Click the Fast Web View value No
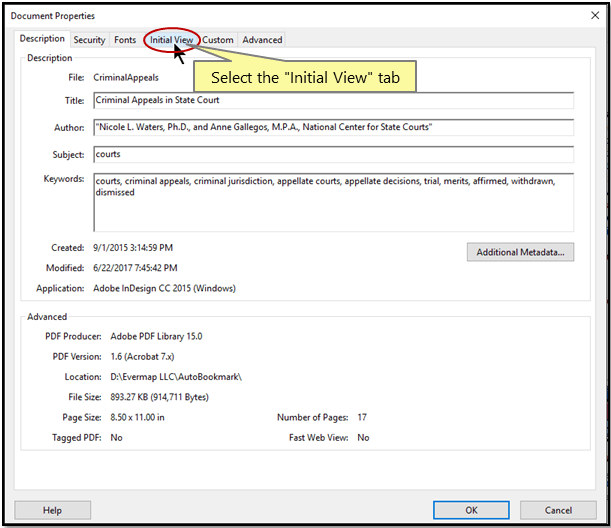The width and height of the screenshot is (611, 528). point(363,438)
